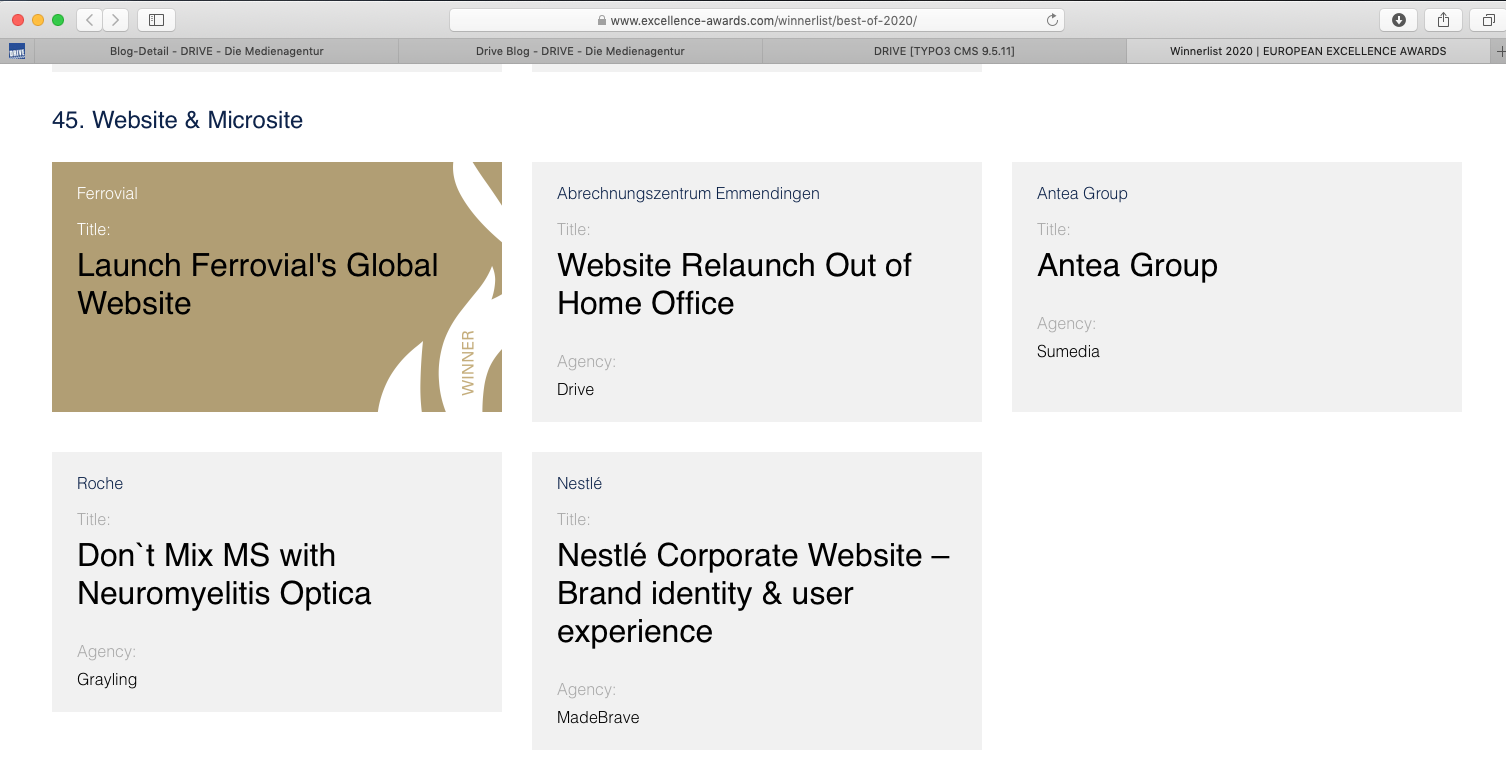Click the address bar URL field
This screenshot has width=1506, height=772.
pos(756,20)
